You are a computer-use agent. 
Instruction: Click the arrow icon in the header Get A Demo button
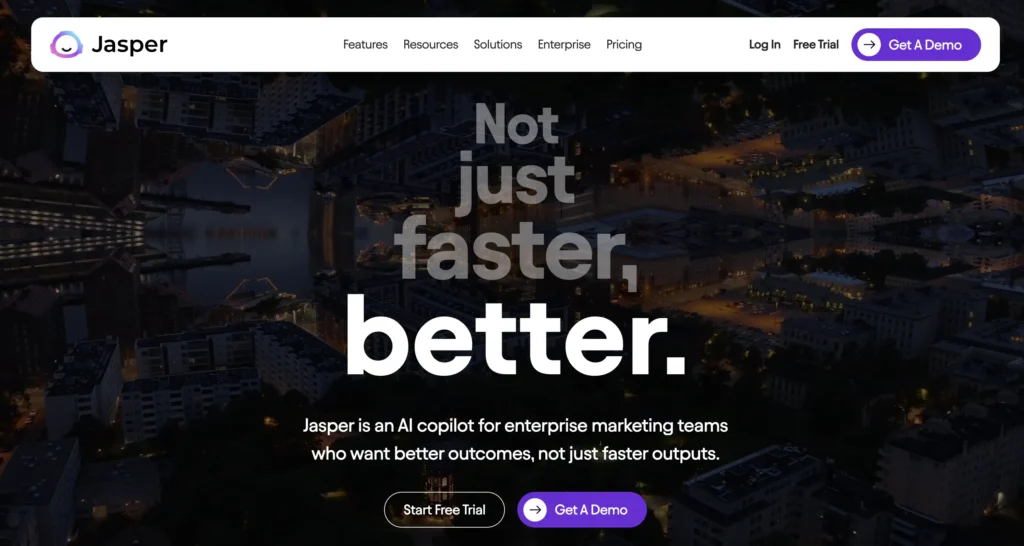tap(869, 44)
